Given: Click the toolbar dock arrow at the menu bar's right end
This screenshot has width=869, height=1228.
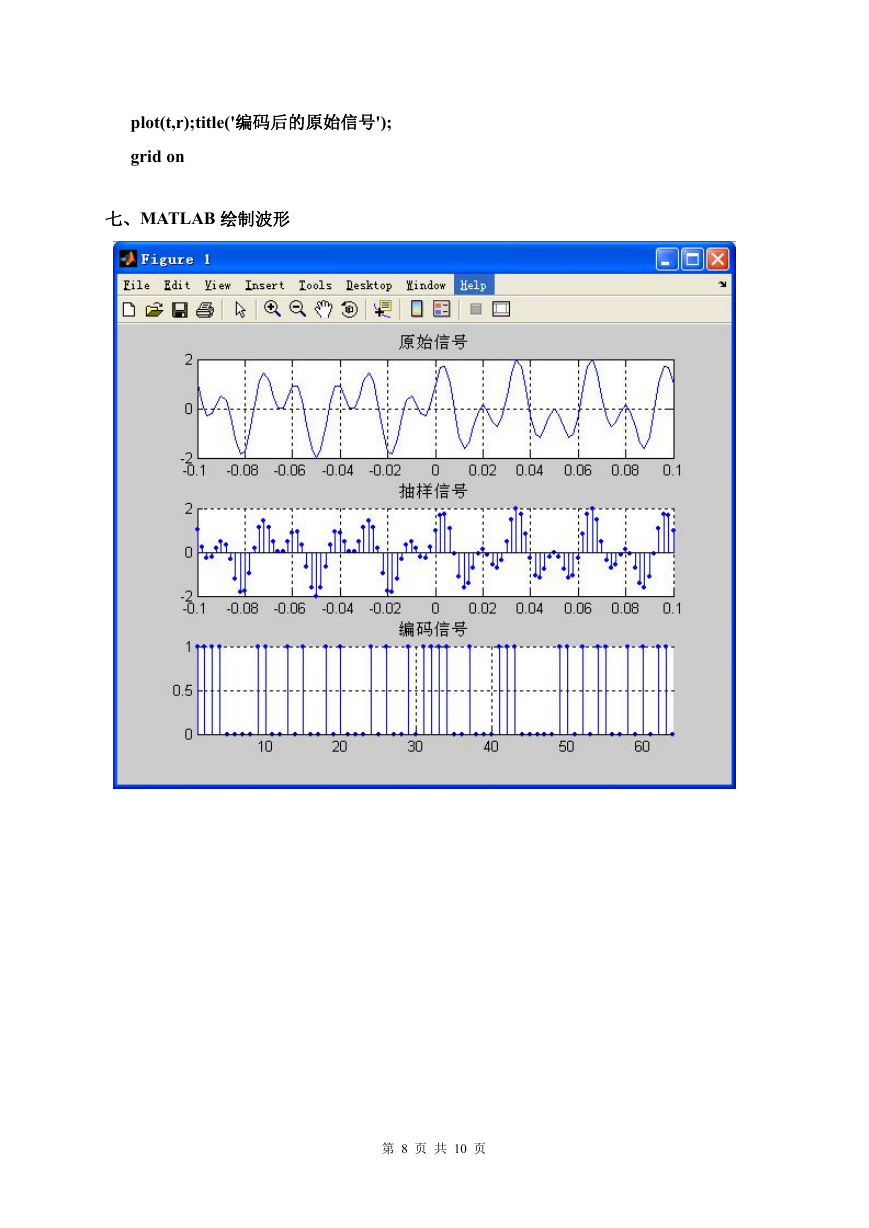Looking at the screenshot, I should 722,285.
